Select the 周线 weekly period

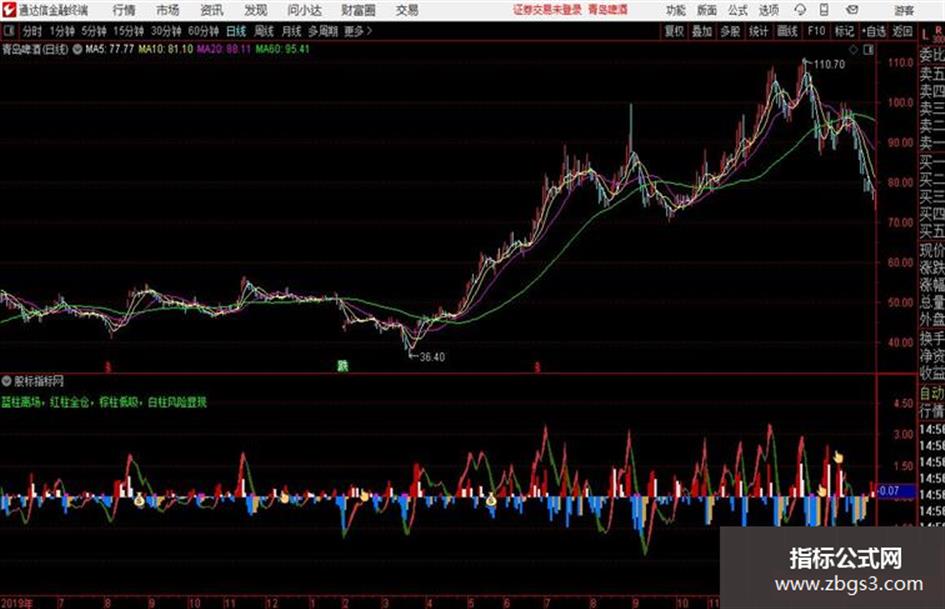coord(264,30)
